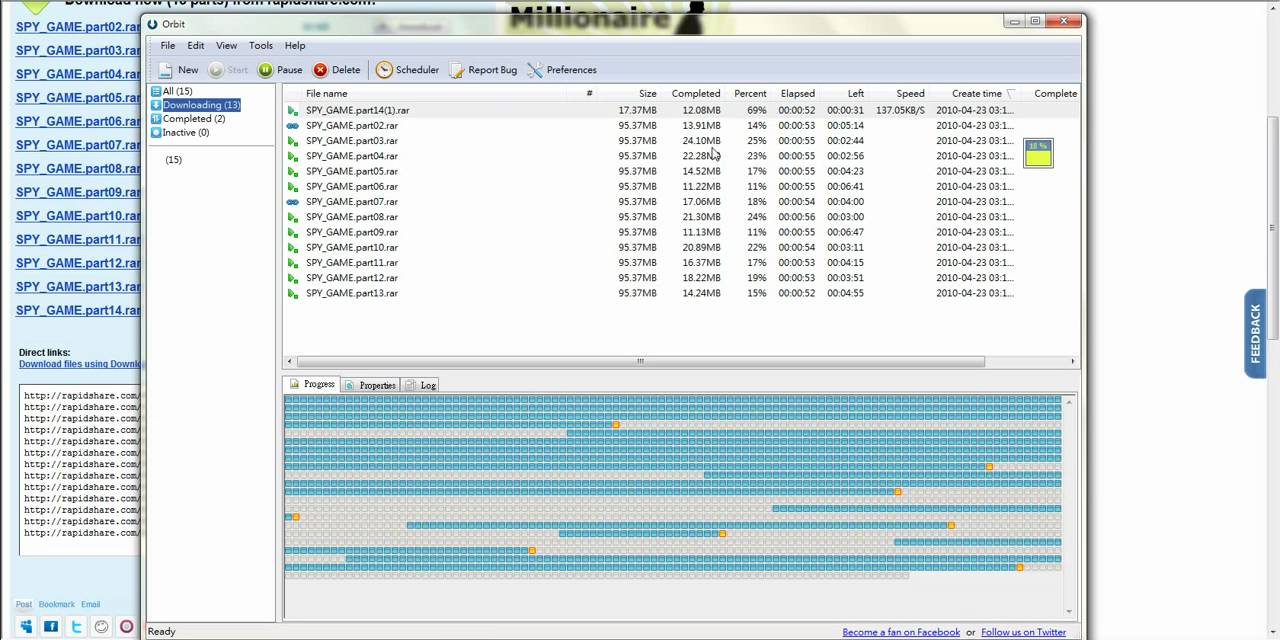
Task: Sort by the Speed column header
Action: [910, 93]
